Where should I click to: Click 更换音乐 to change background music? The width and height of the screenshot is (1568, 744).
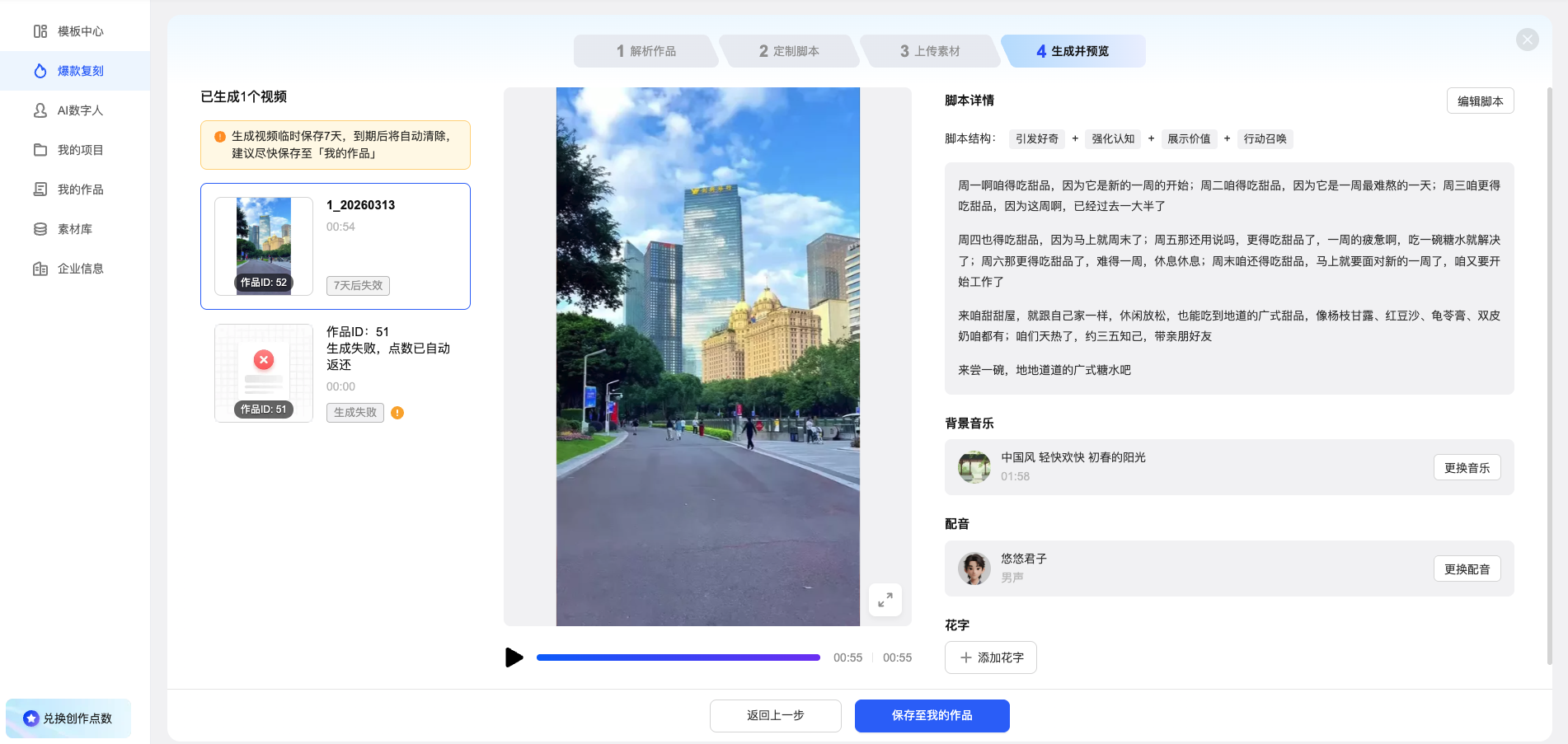pyautogui.click(x=1467, y=468)
